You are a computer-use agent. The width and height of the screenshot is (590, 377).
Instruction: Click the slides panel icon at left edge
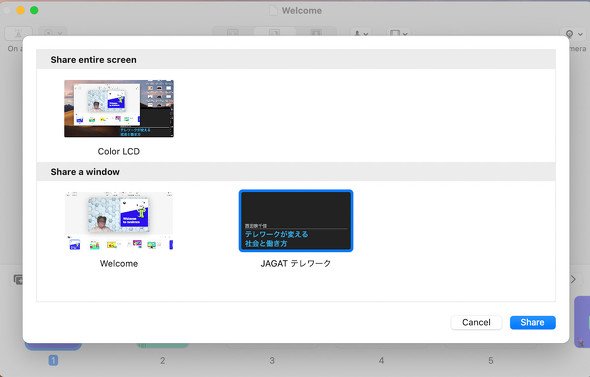click(18, 279)
